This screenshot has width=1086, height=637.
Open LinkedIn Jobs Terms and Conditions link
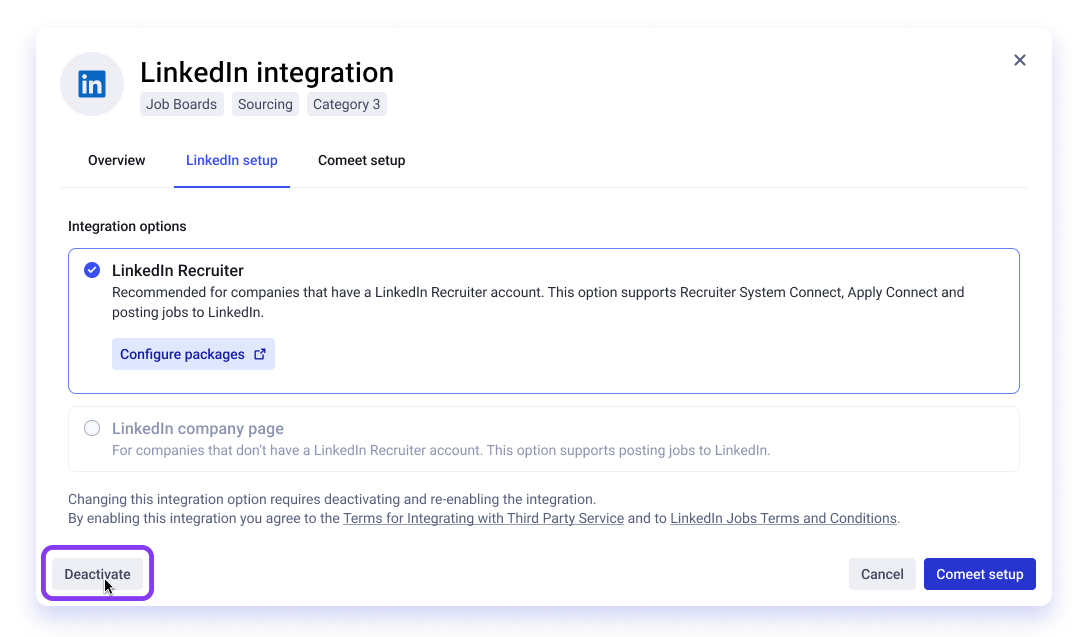click(783, 518)
